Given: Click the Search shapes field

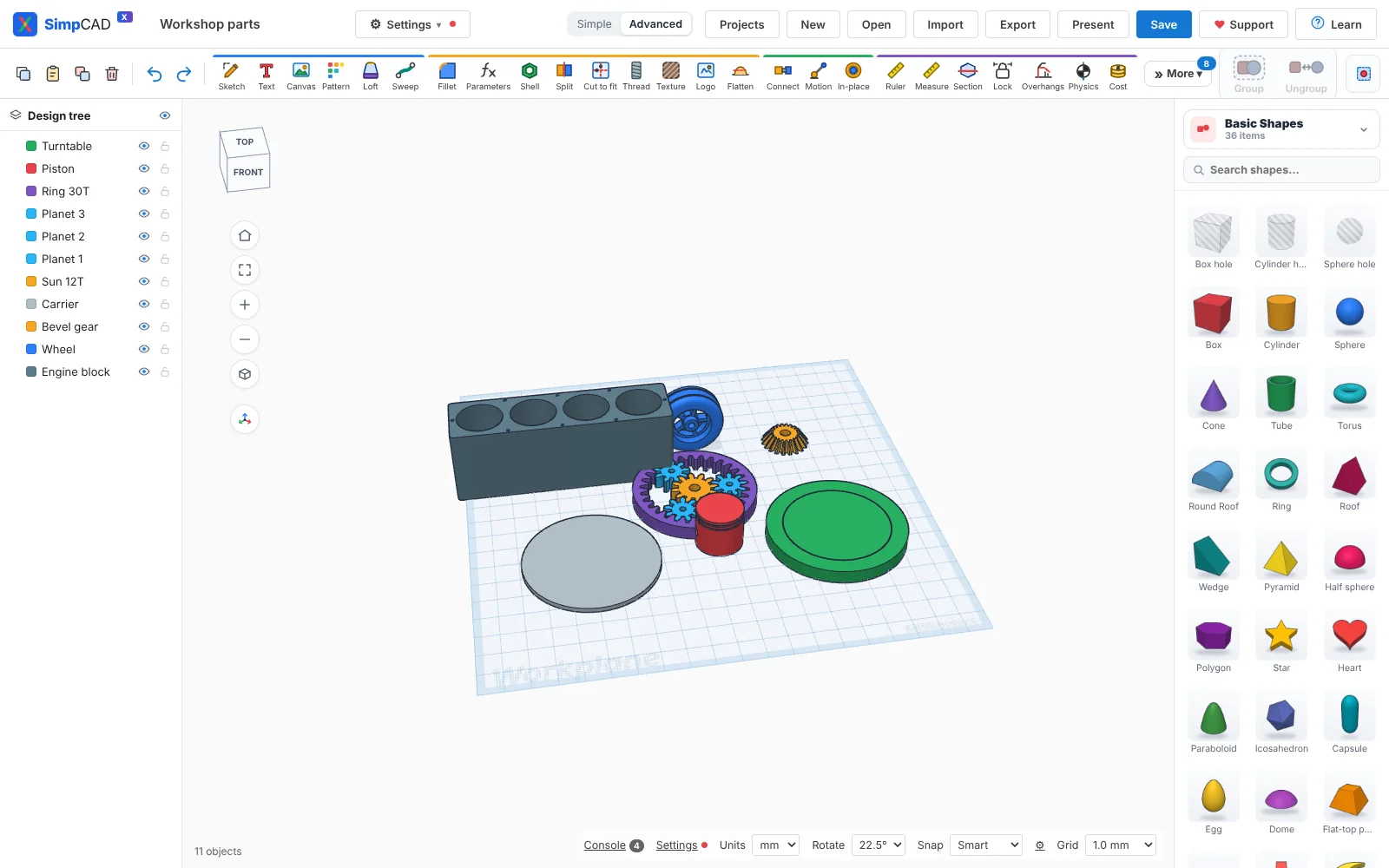Looking at the screenshot, I should pos(1281,170).
